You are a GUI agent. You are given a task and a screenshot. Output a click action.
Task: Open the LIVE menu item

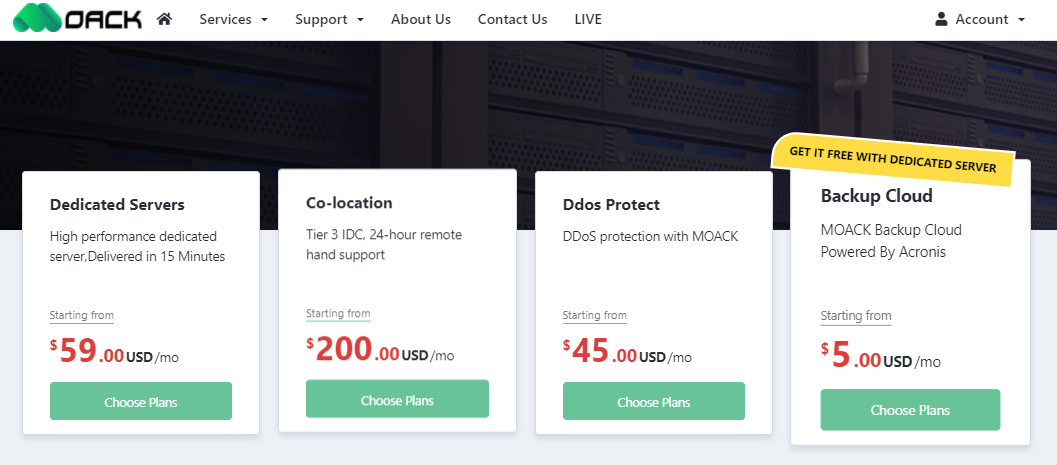[588, 20]
